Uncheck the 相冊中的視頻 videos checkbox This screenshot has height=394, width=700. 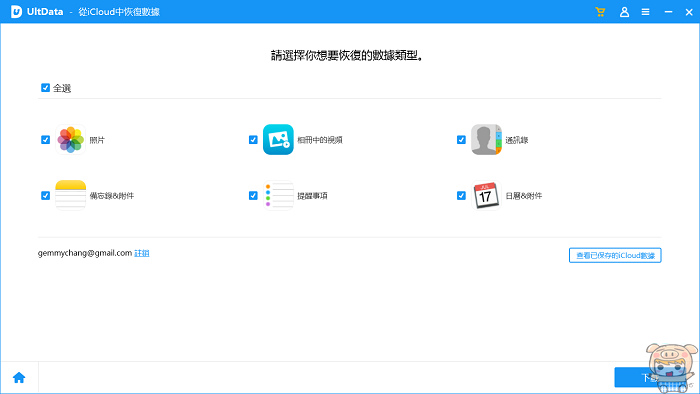tap(253, 140)
